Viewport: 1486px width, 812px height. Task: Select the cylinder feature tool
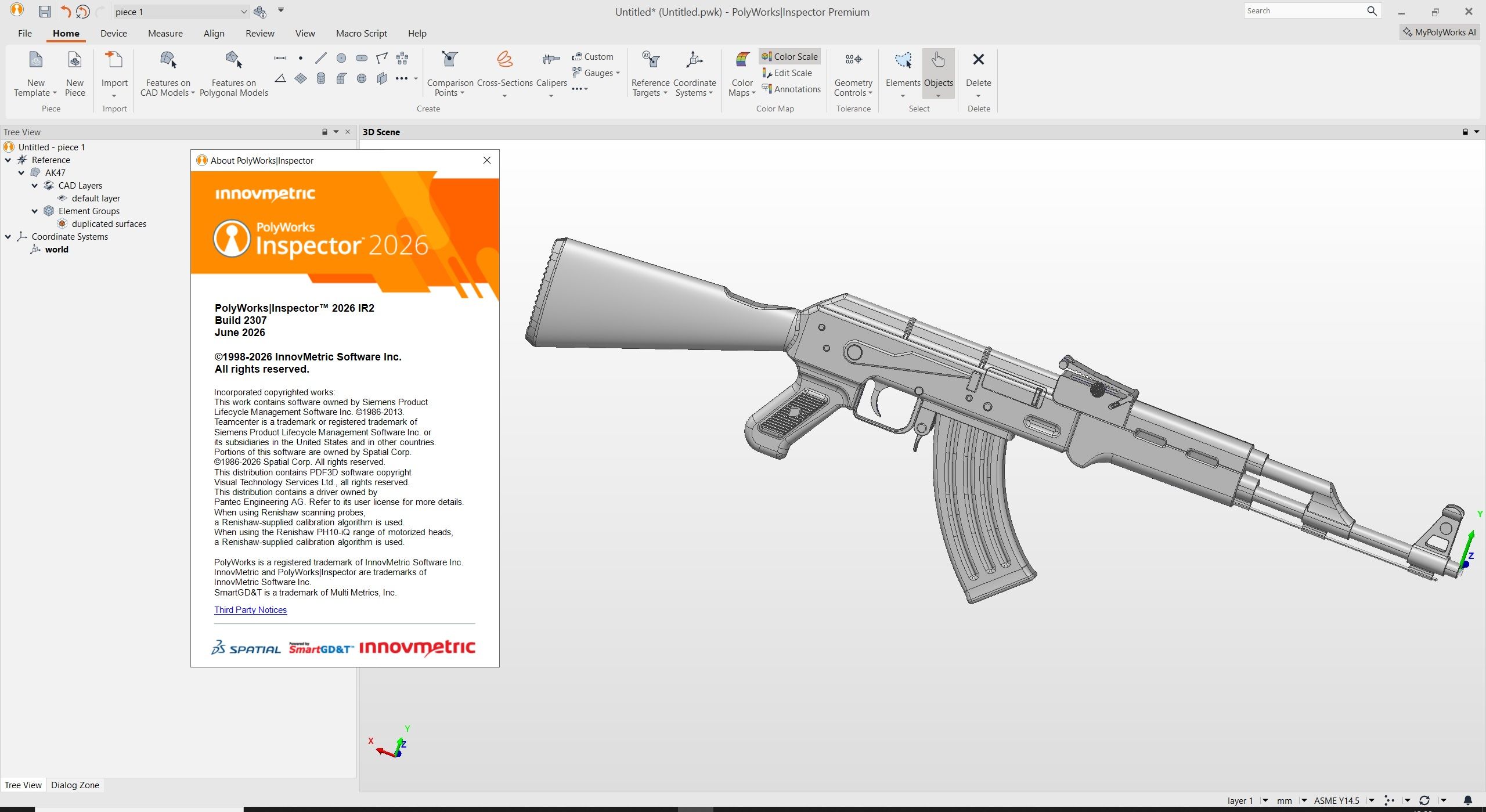click(321, 78)
